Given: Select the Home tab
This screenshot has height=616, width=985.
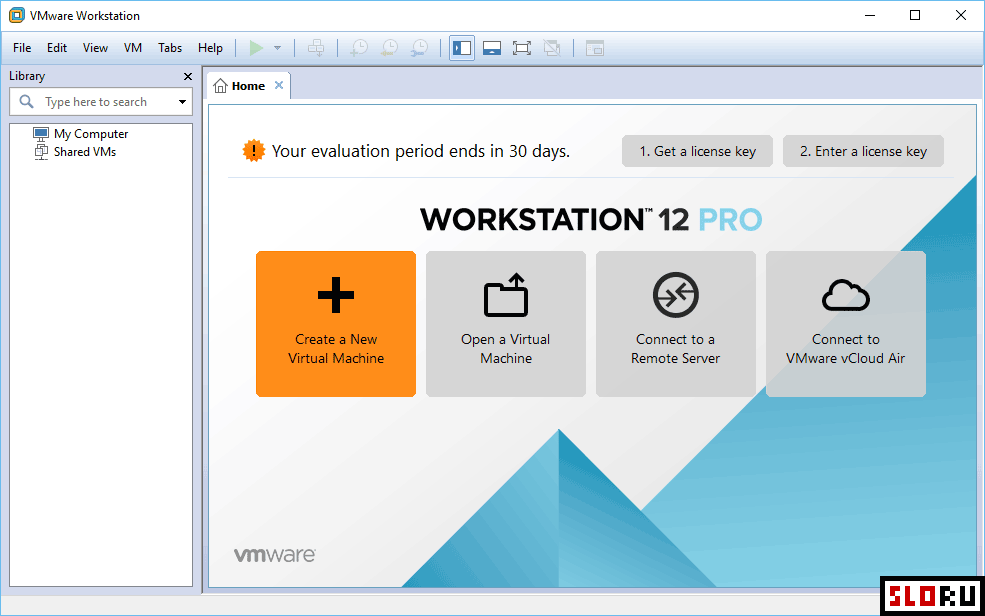Looking at the screenshot, I should coord(248,86).
